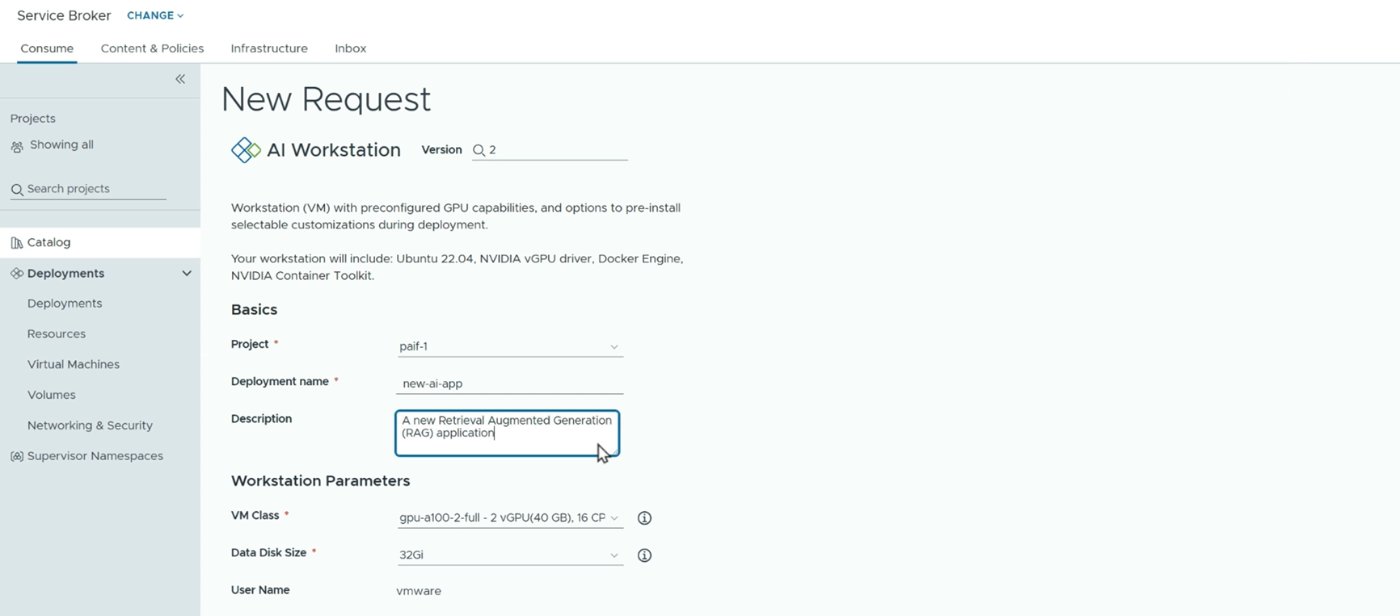
Task: Click the people icon next to Showing all
Action: tap(16, 144)
